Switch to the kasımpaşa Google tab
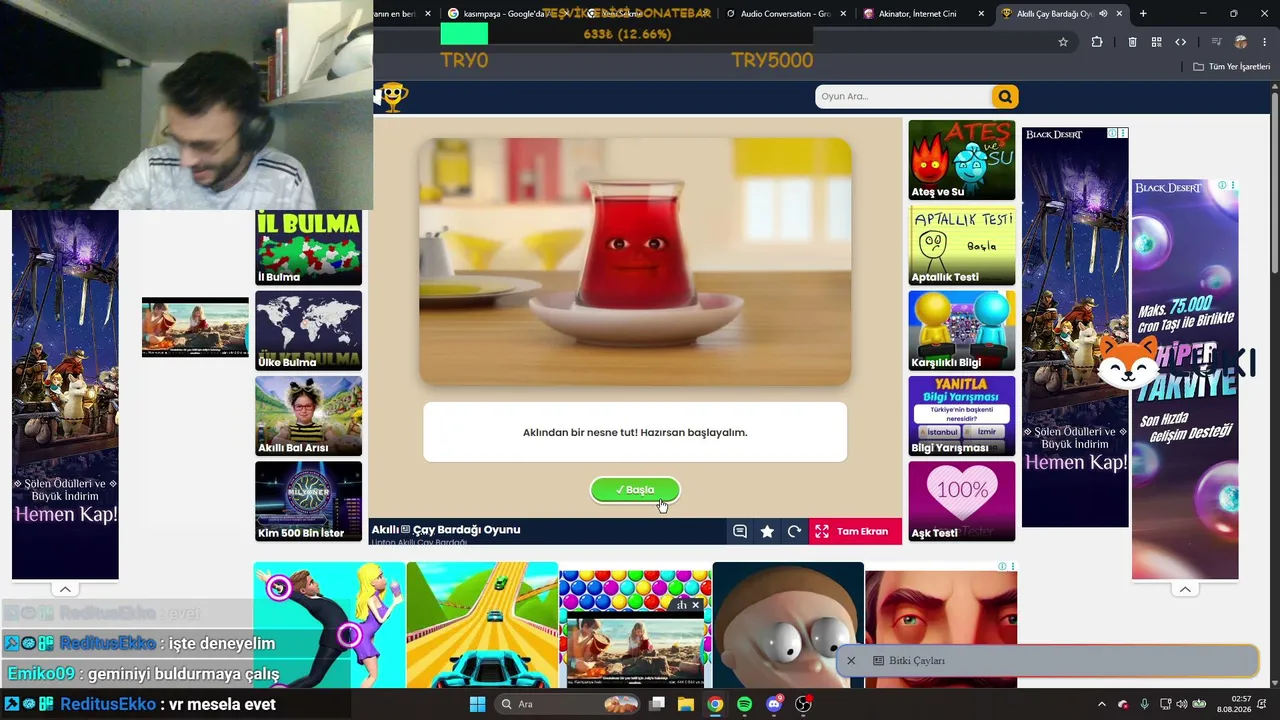The width and height of the screenshot is (1280, 720). (503, 14)
